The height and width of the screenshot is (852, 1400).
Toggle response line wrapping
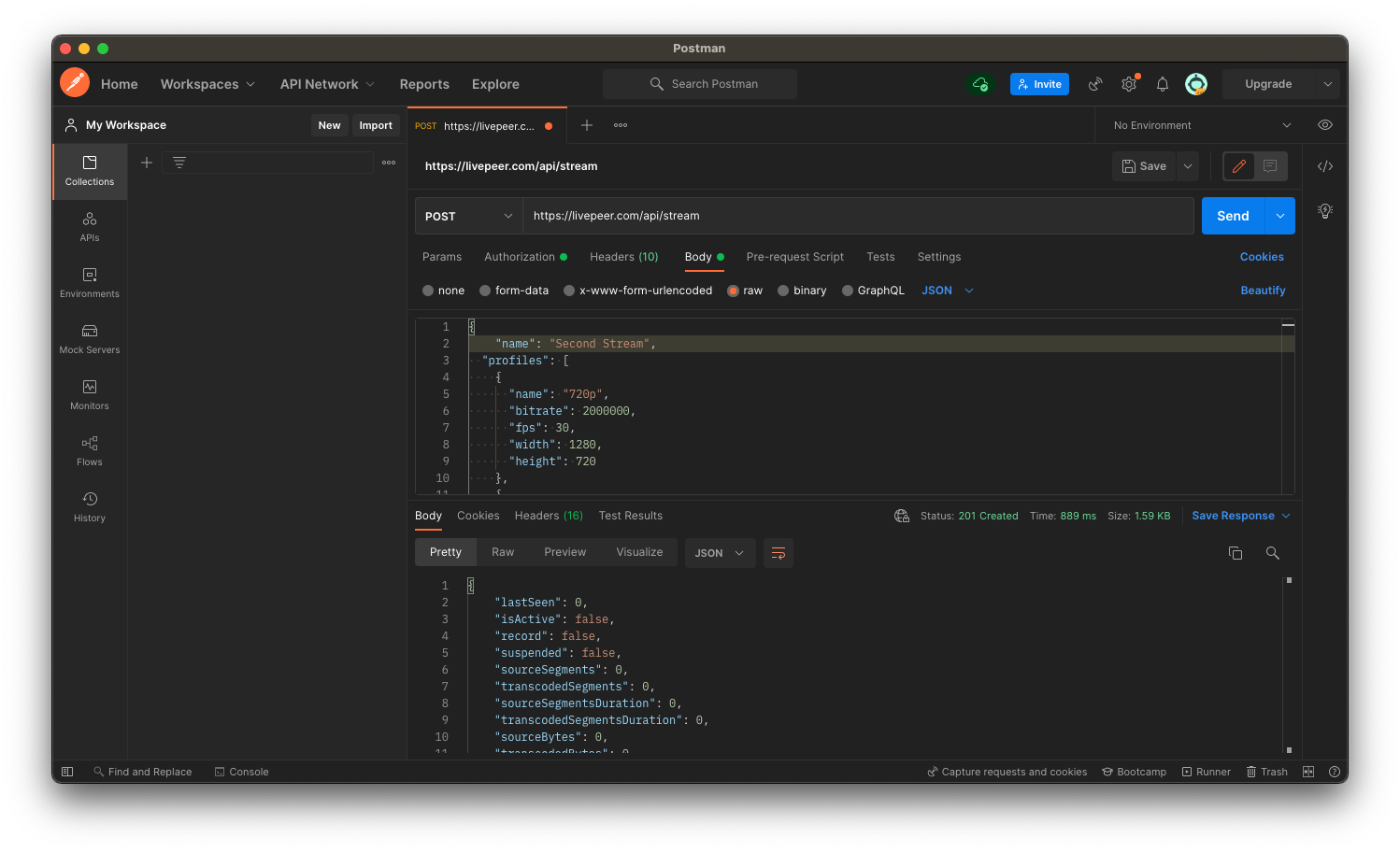click(779, 553)
